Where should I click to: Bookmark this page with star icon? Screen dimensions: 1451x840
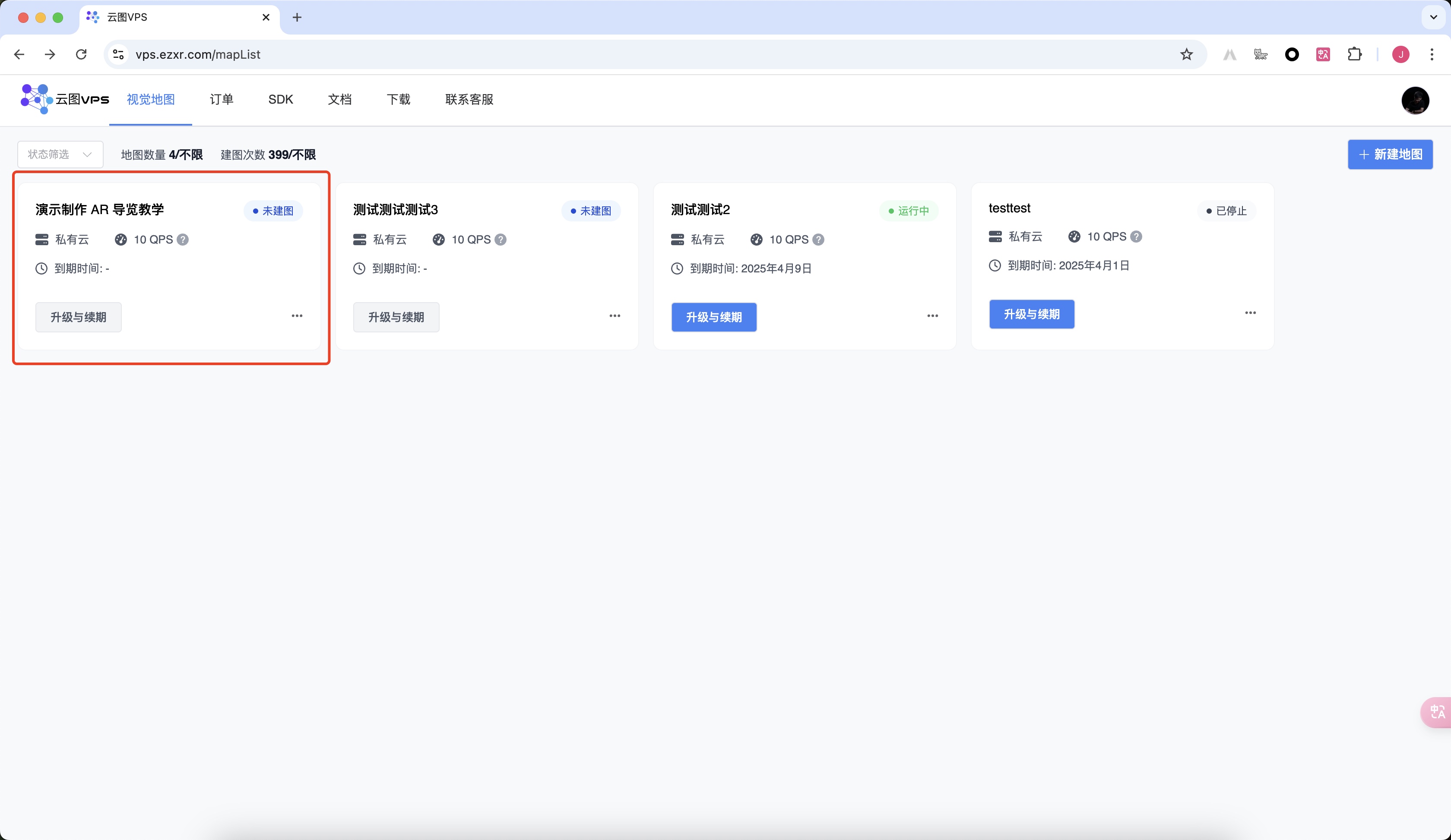tap(1186, 54)
